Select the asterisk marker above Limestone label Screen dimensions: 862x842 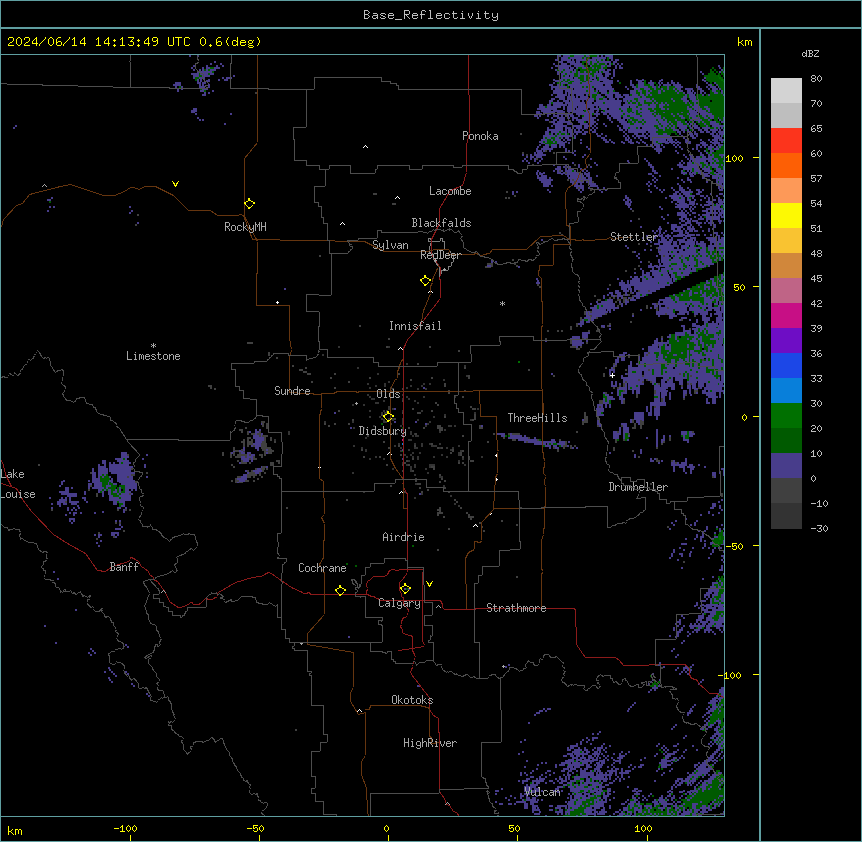(x=153, y=346)
